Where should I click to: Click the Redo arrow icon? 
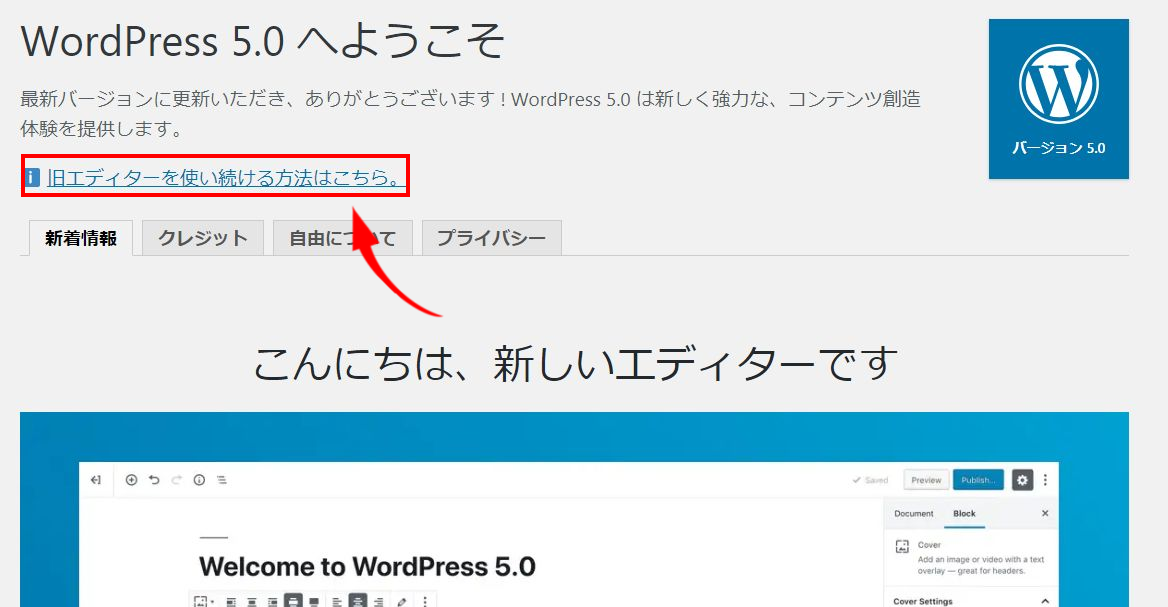[177, 480]
